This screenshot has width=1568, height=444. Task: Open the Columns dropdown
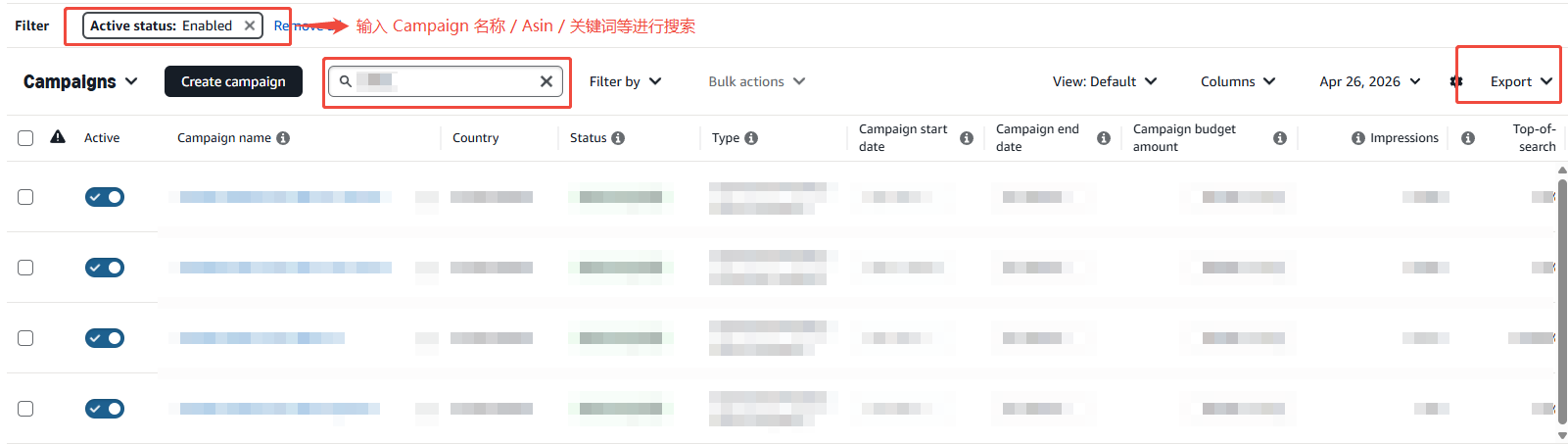click(1238, 81)
